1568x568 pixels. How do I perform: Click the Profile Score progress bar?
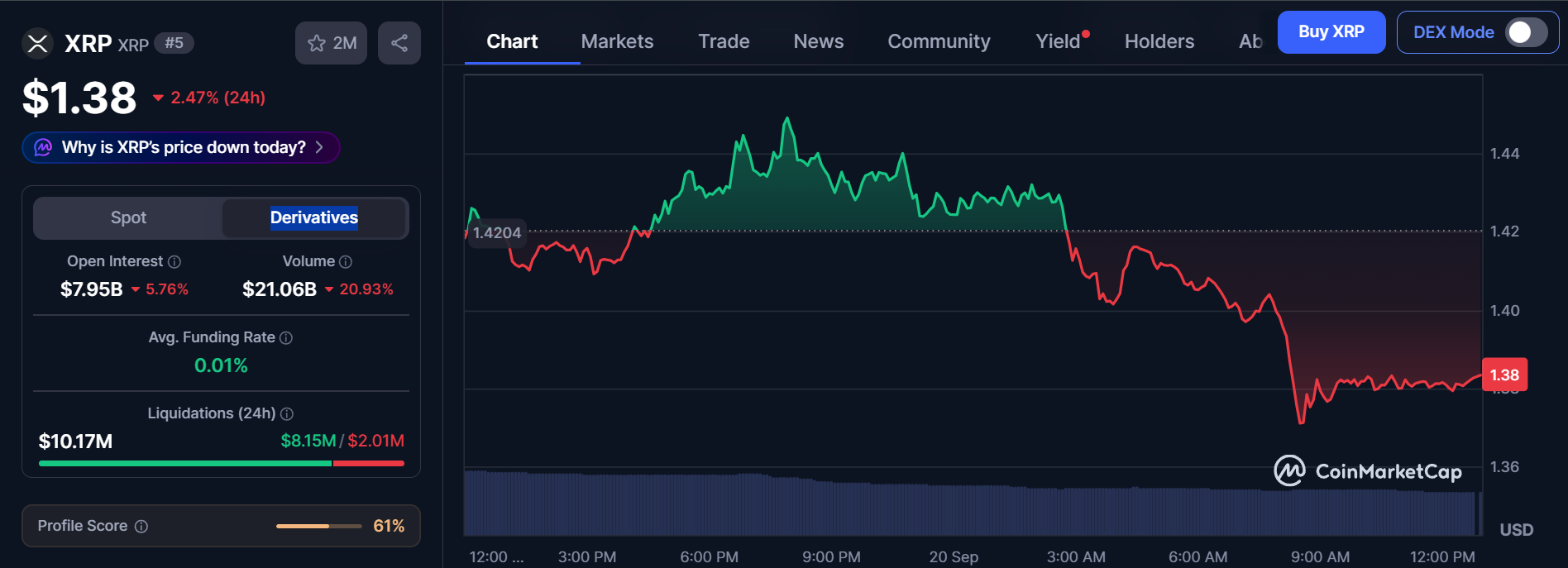tap(318, 527)
